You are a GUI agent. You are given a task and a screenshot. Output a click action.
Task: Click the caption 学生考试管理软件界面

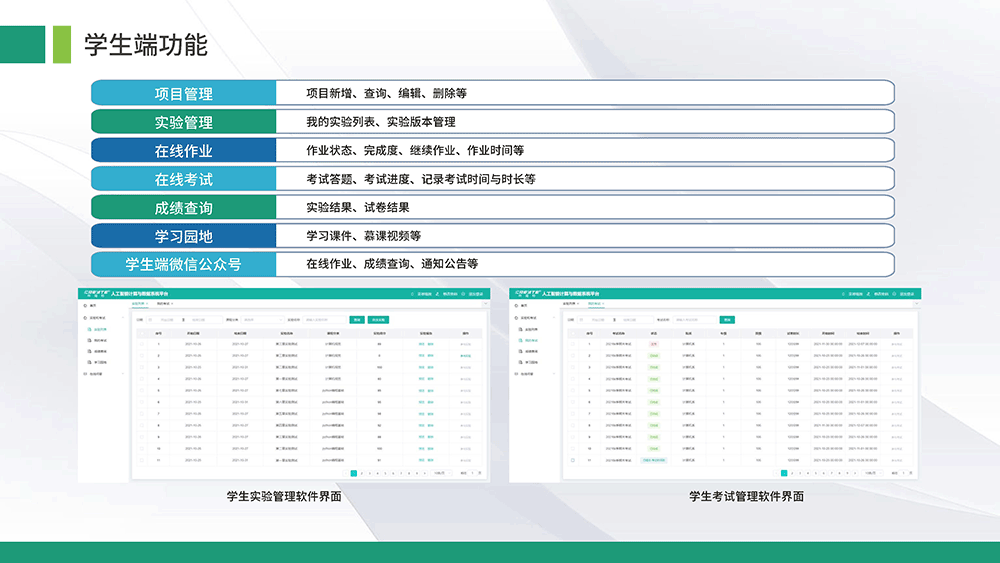coord(746,497)
